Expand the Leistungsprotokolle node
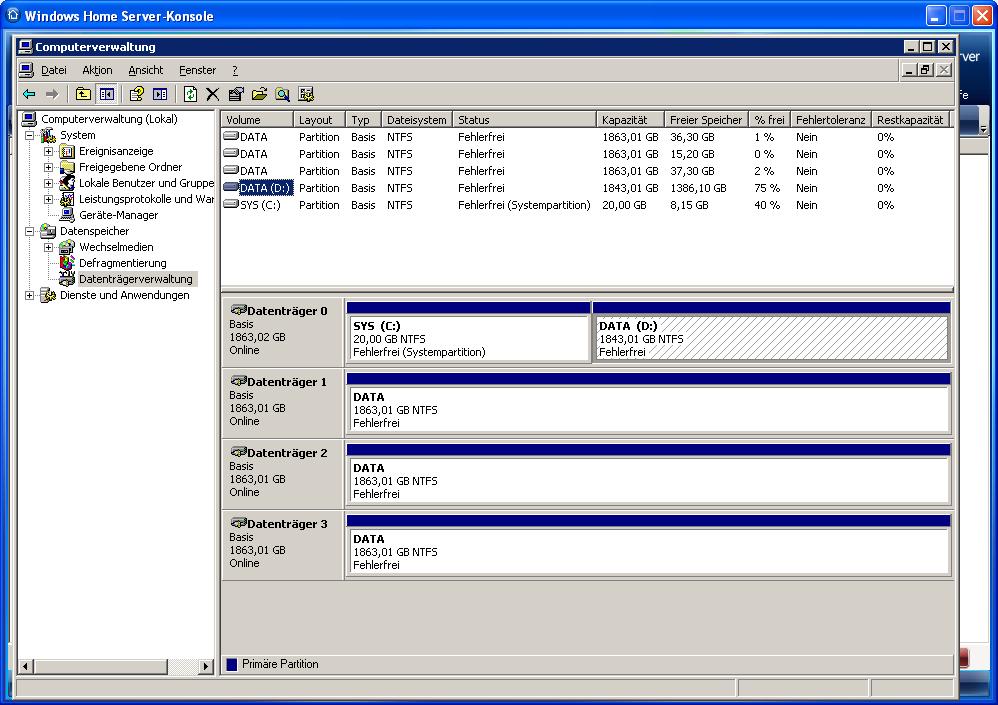 coord(48,199)
